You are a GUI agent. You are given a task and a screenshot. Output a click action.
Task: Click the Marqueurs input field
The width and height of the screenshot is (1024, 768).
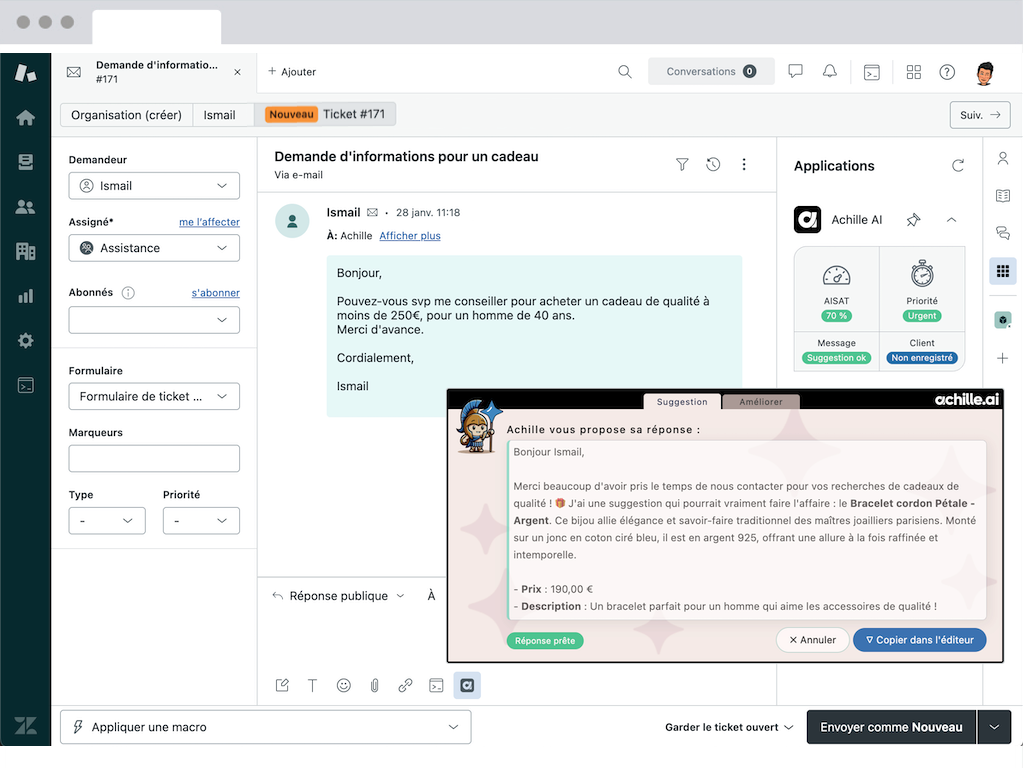click(154, 459)
